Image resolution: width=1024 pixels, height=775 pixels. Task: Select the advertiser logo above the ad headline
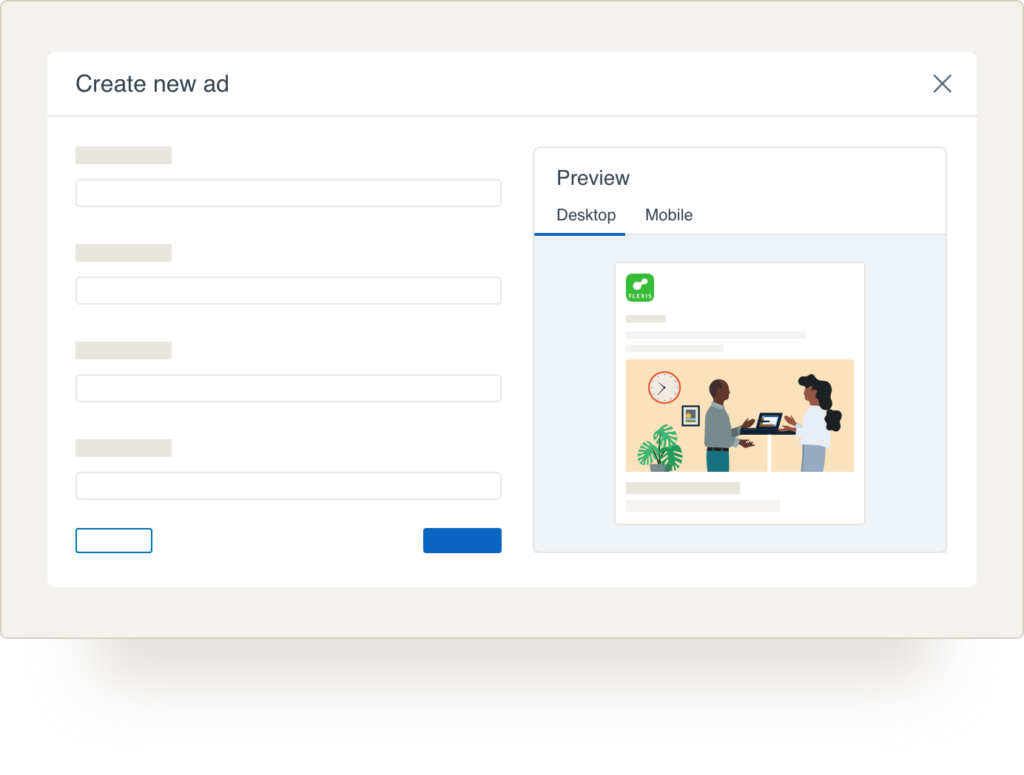tap(640, 288)
